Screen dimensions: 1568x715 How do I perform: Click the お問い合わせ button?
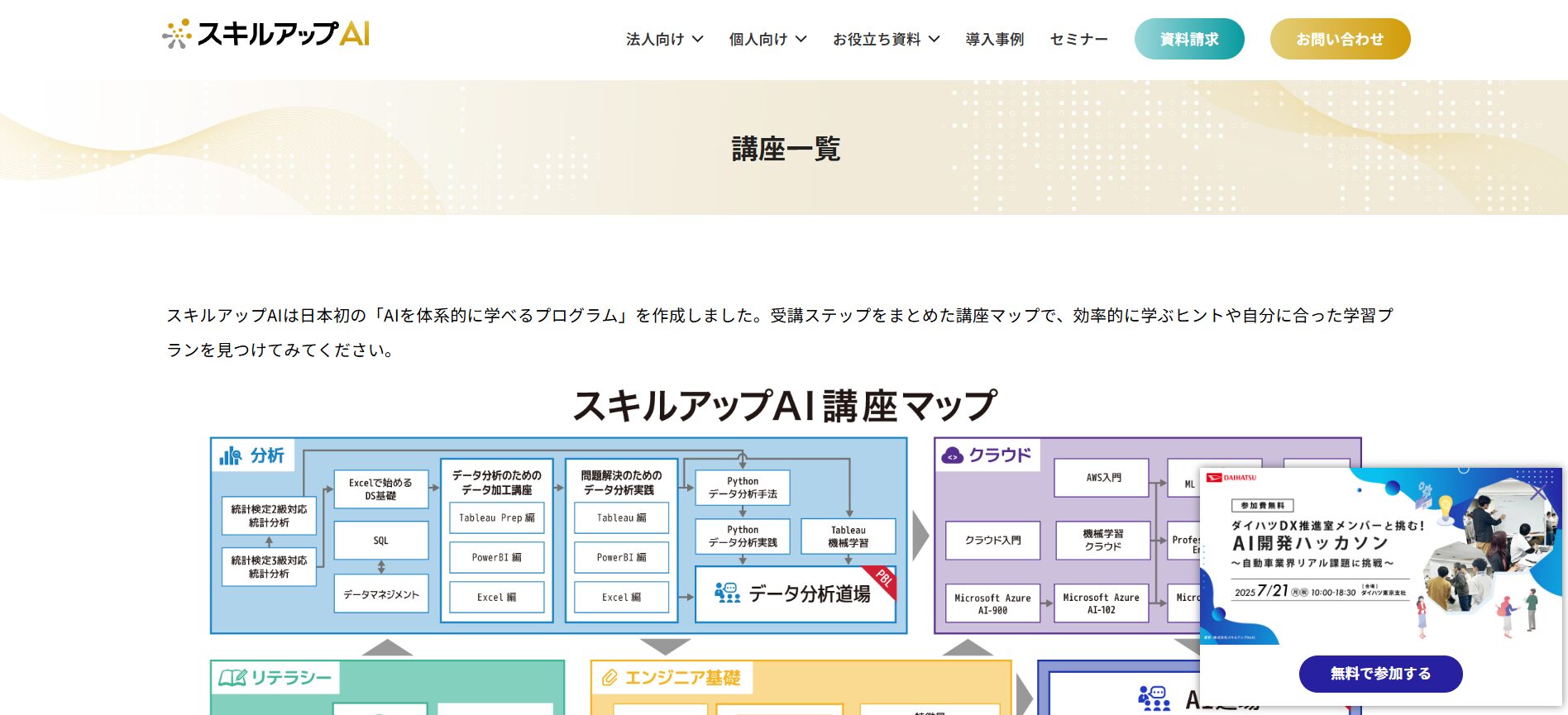[1340, 39]
